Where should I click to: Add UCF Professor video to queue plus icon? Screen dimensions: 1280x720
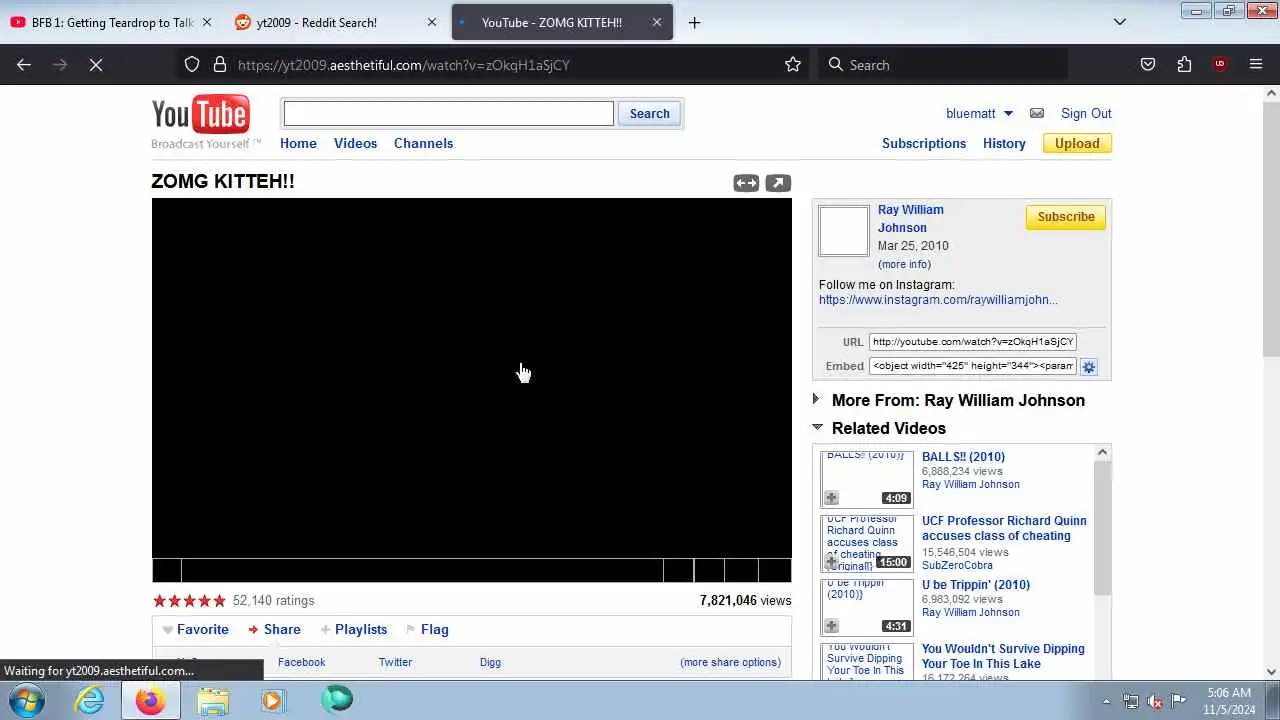pos(831,562)
